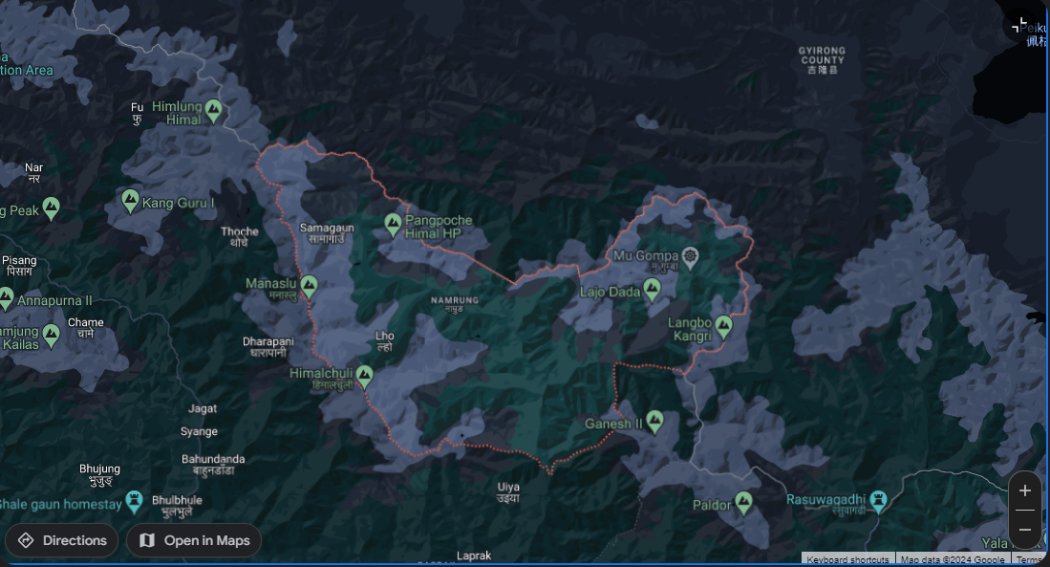Zoom in with the plus button
Viewport: 1050px width, 567px height.
tap(1024, 491)
